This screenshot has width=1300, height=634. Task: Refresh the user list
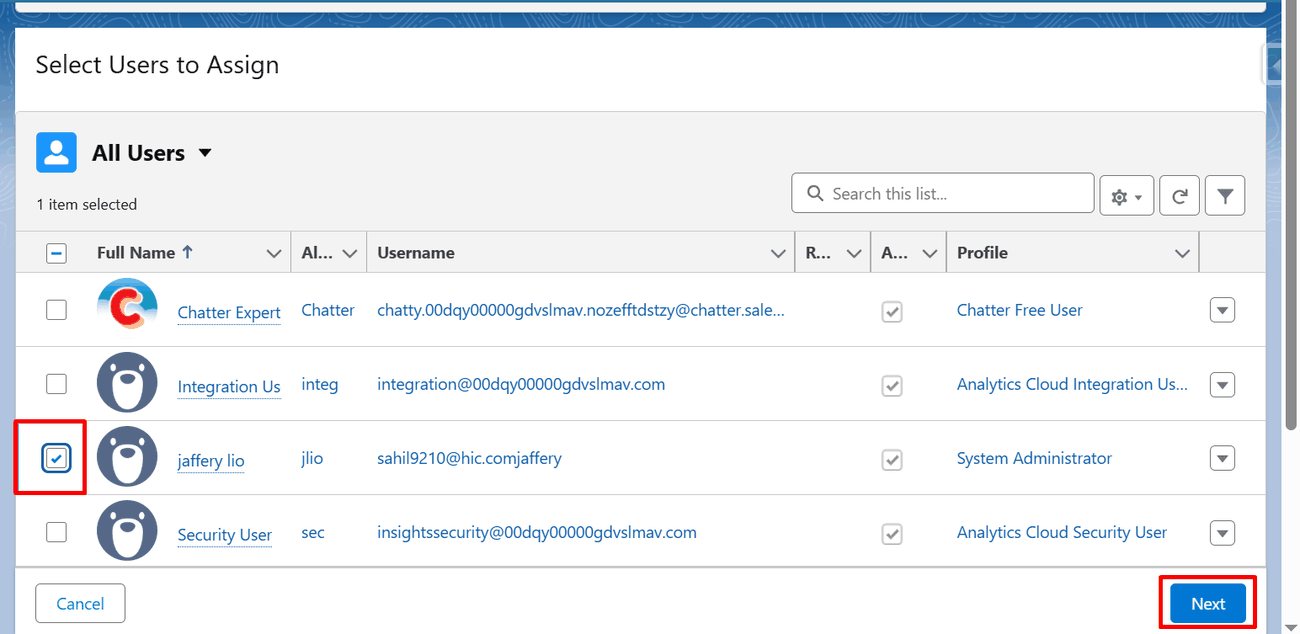pos(1179,196)
